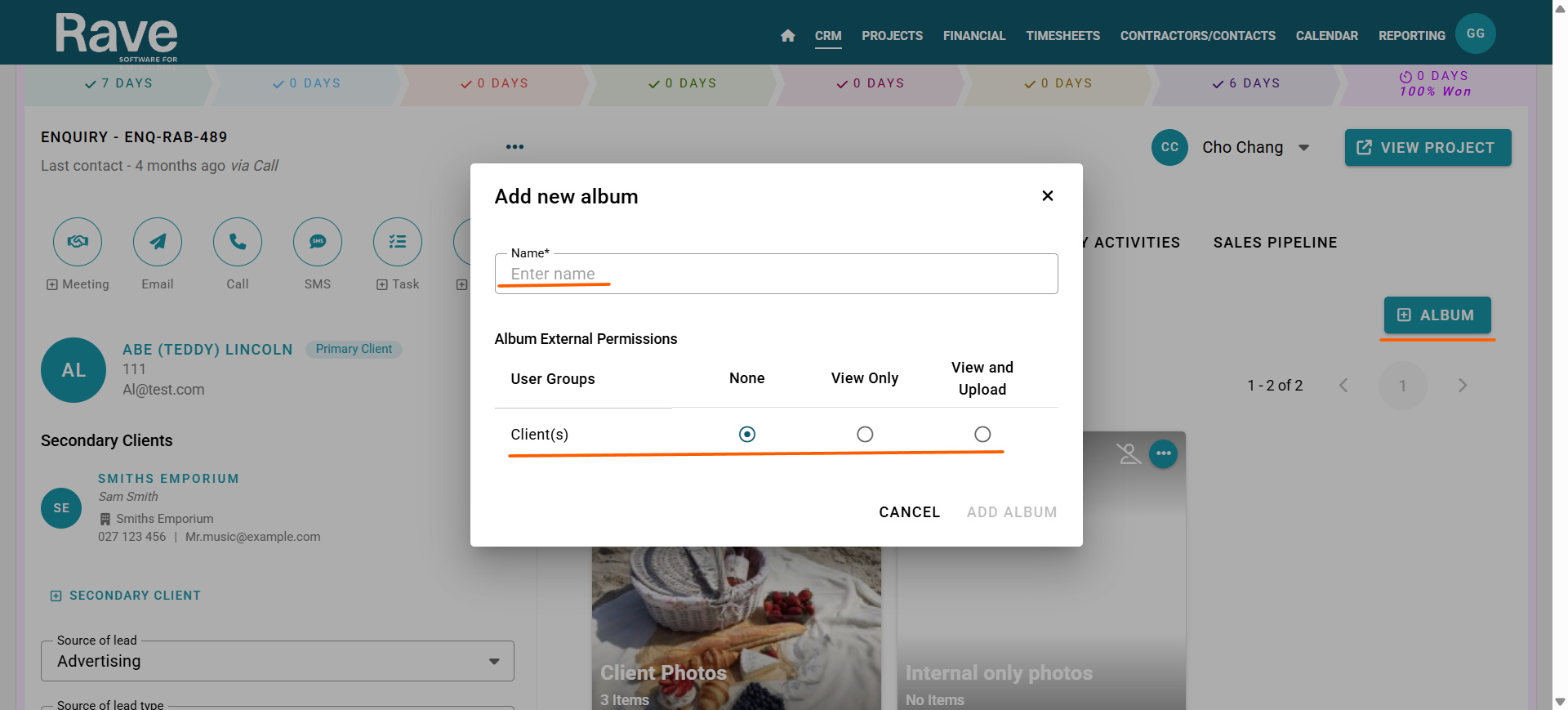Expand the Cho Chang assignee dropdown
Image resolution: width=1568 pixels, height=710 pixels.
coord(1304,148)
